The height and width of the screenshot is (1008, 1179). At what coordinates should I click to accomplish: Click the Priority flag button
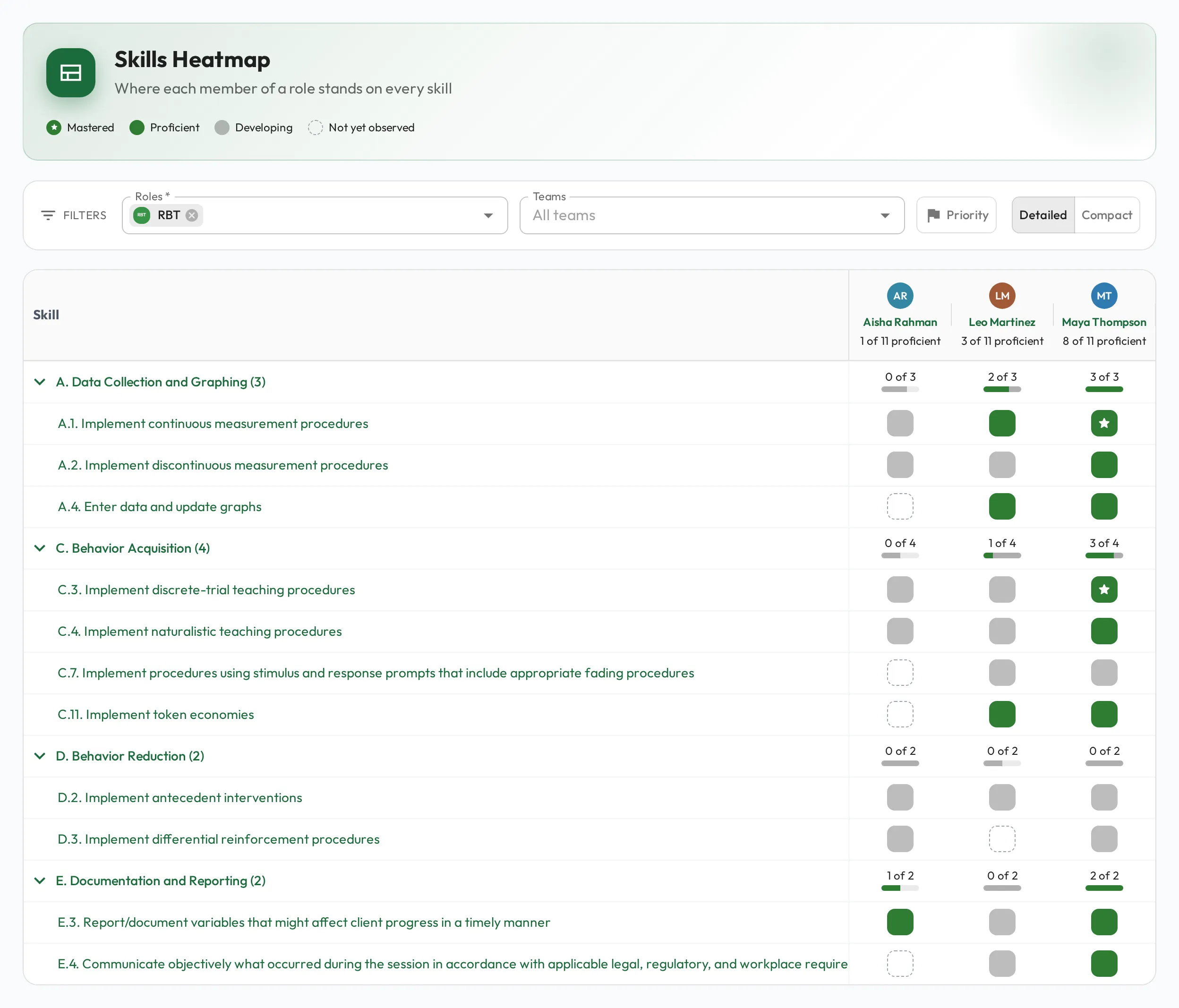[x=956, y=215]
